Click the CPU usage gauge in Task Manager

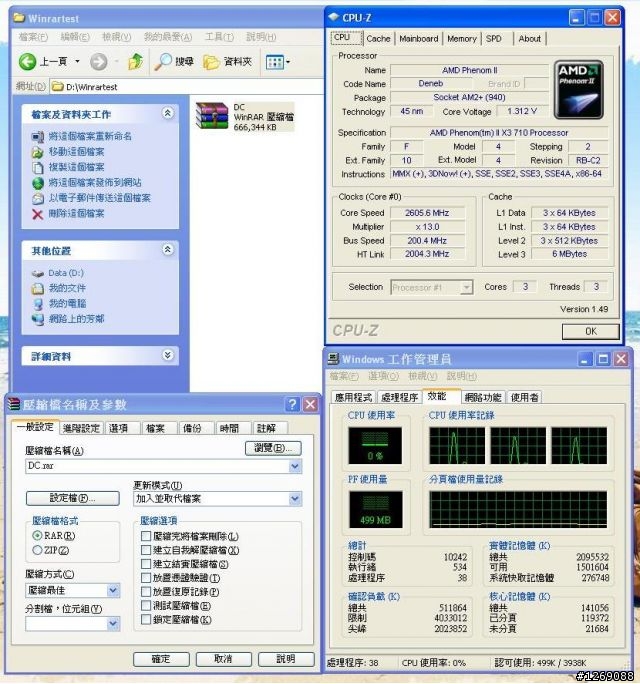point(375,445)
